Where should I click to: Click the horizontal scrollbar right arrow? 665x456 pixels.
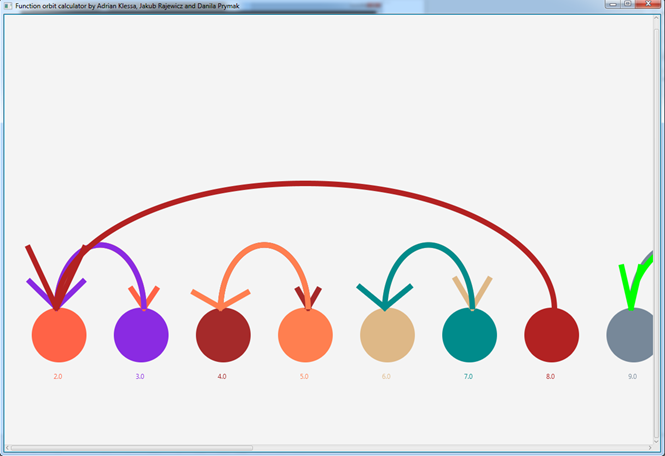650,448
